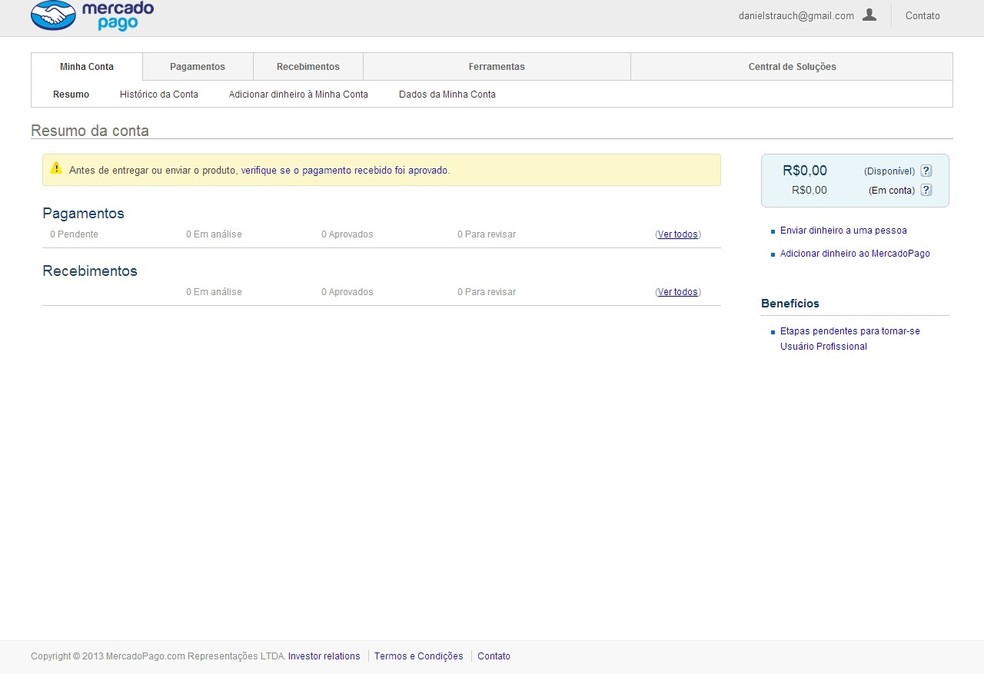Open Histórico da Conta submenu
984x674 pixels.
point(159,94)
